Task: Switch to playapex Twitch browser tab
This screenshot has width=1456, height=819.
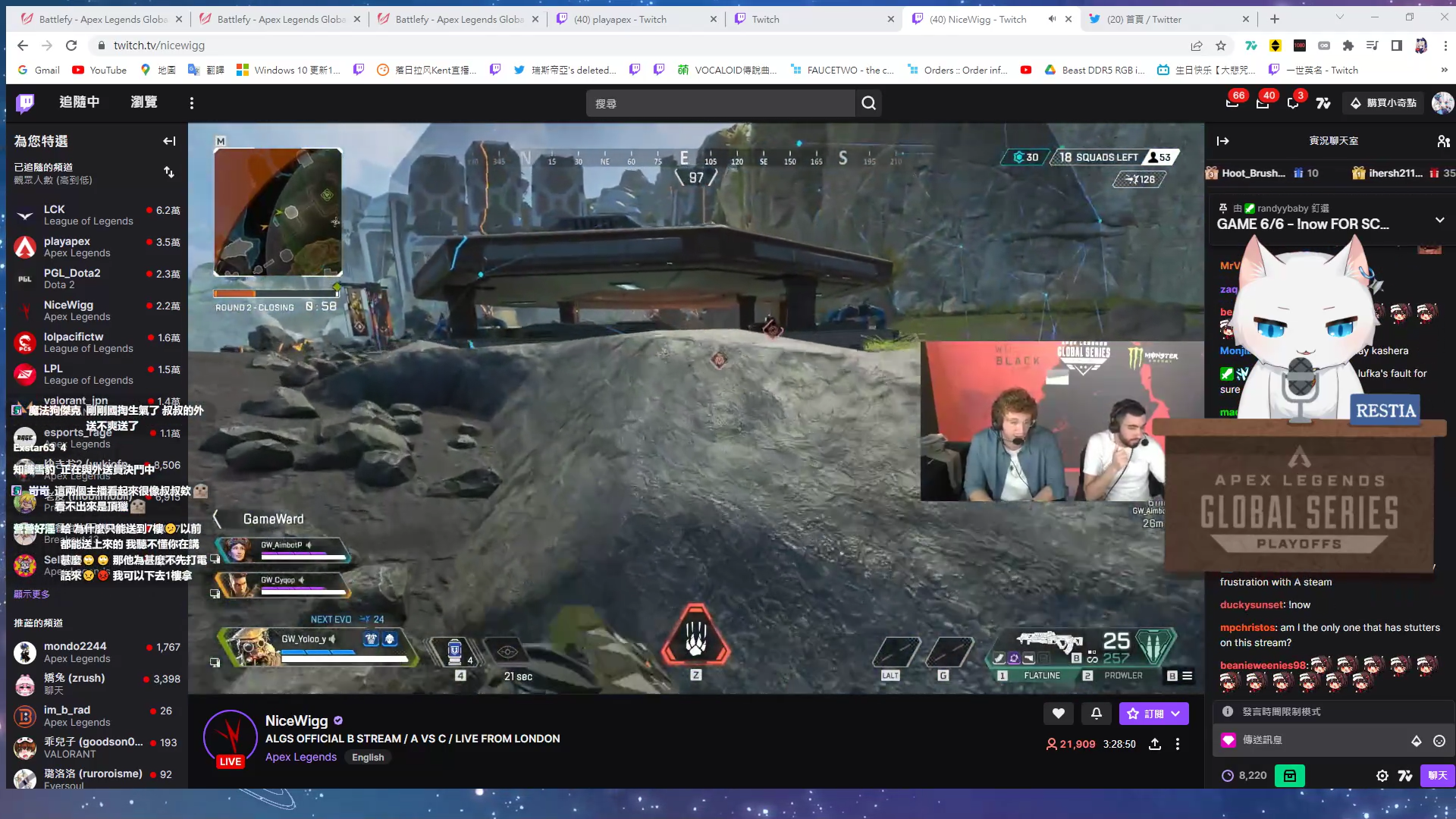Action: [x=635, y=19]
